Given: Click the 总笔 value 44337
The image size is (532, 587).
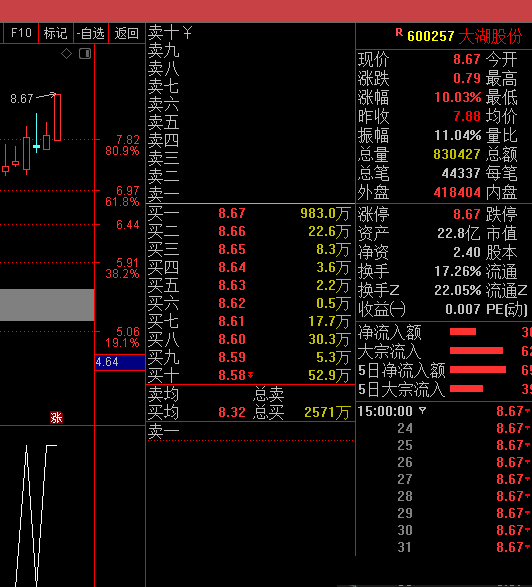Looking at the screenshot, I should 461,173.
